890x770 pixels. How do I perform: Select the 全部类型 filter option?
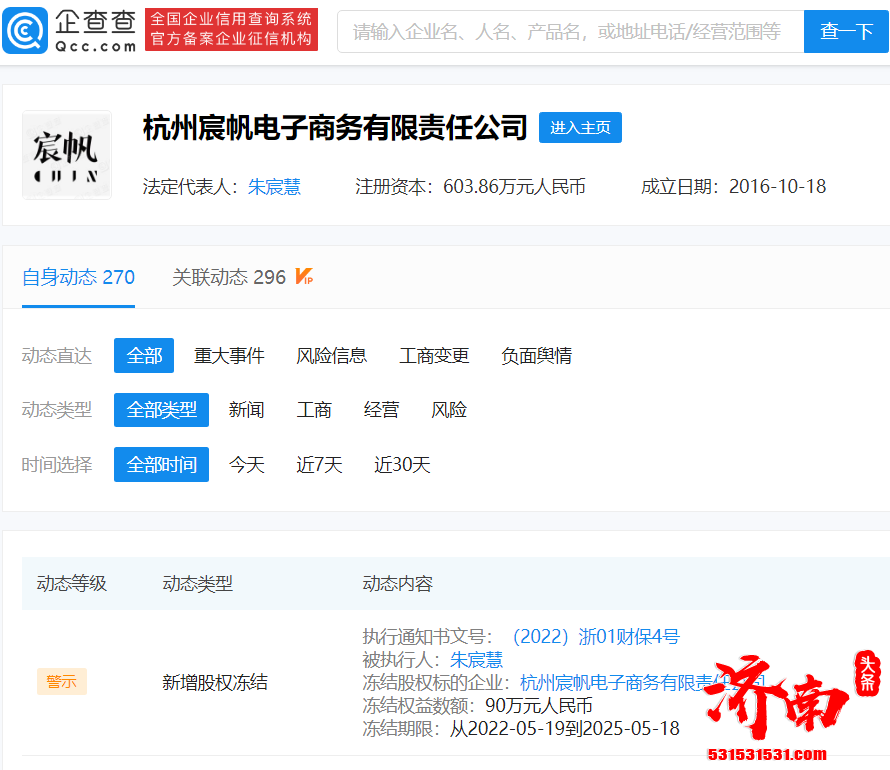point(161,409)
